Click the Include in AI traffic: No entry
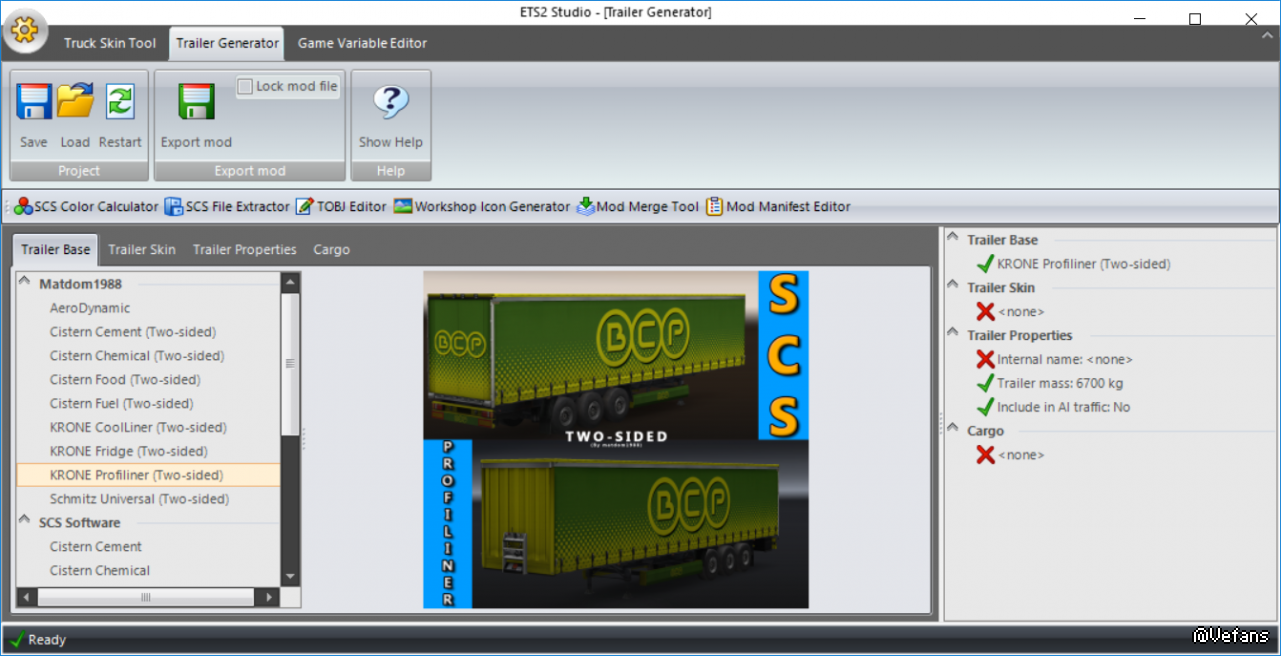This screenshot has width=1281, height=656. [1064, 407]
